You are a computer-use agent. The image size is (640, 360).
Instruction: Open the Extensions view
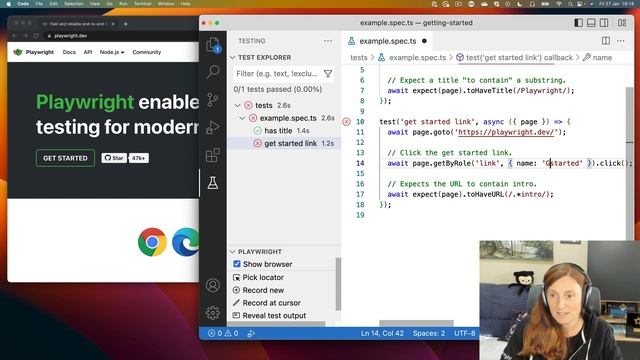(213, 155)
